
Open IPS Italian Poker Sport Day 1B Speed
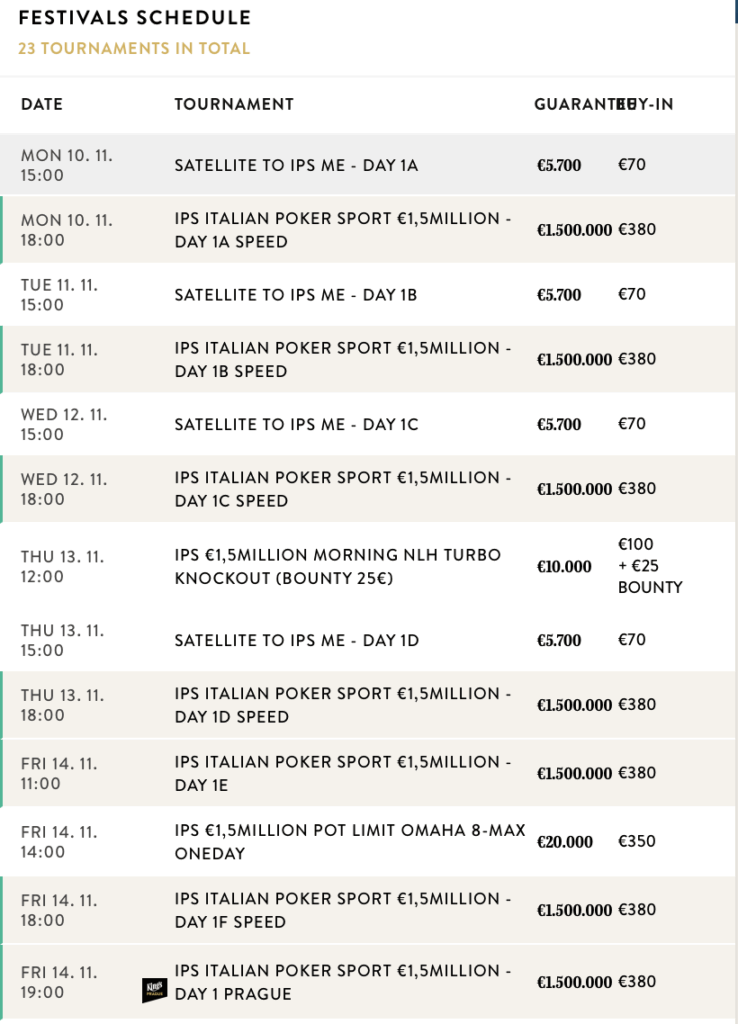point(342,360)
